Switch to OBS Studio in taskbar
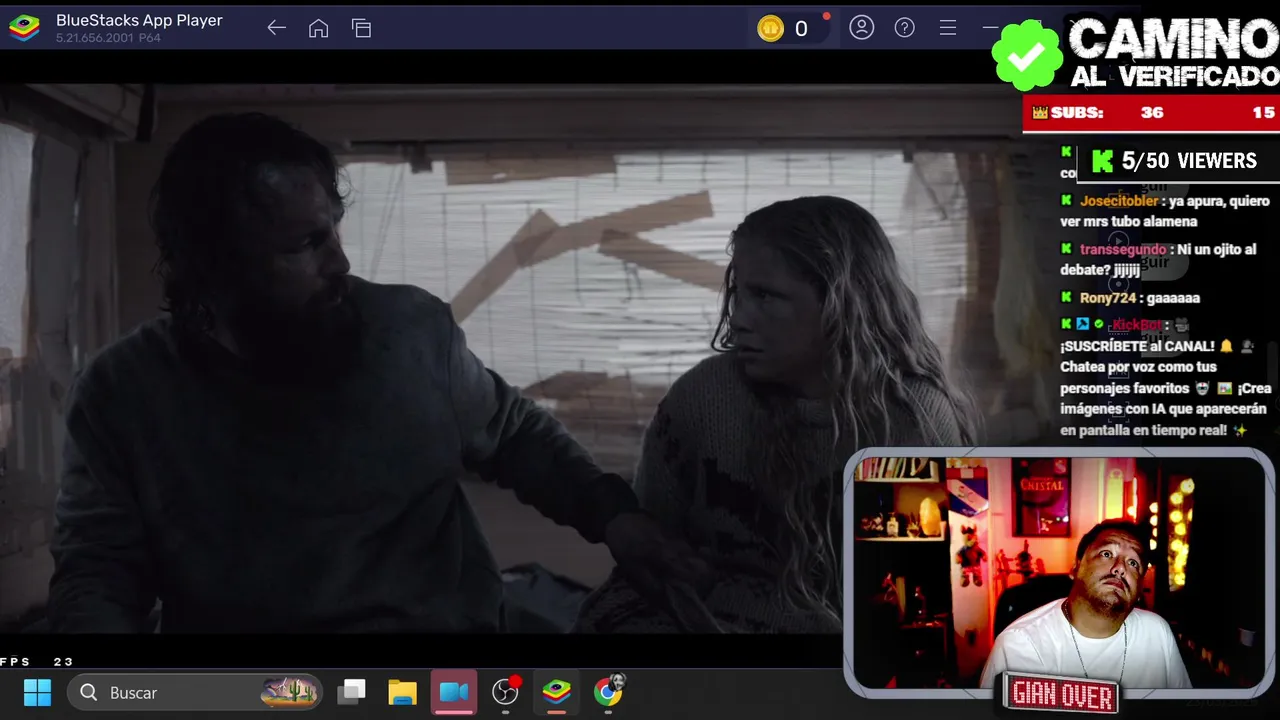Viewport: 1280px width, 720px height. [507, 691]
